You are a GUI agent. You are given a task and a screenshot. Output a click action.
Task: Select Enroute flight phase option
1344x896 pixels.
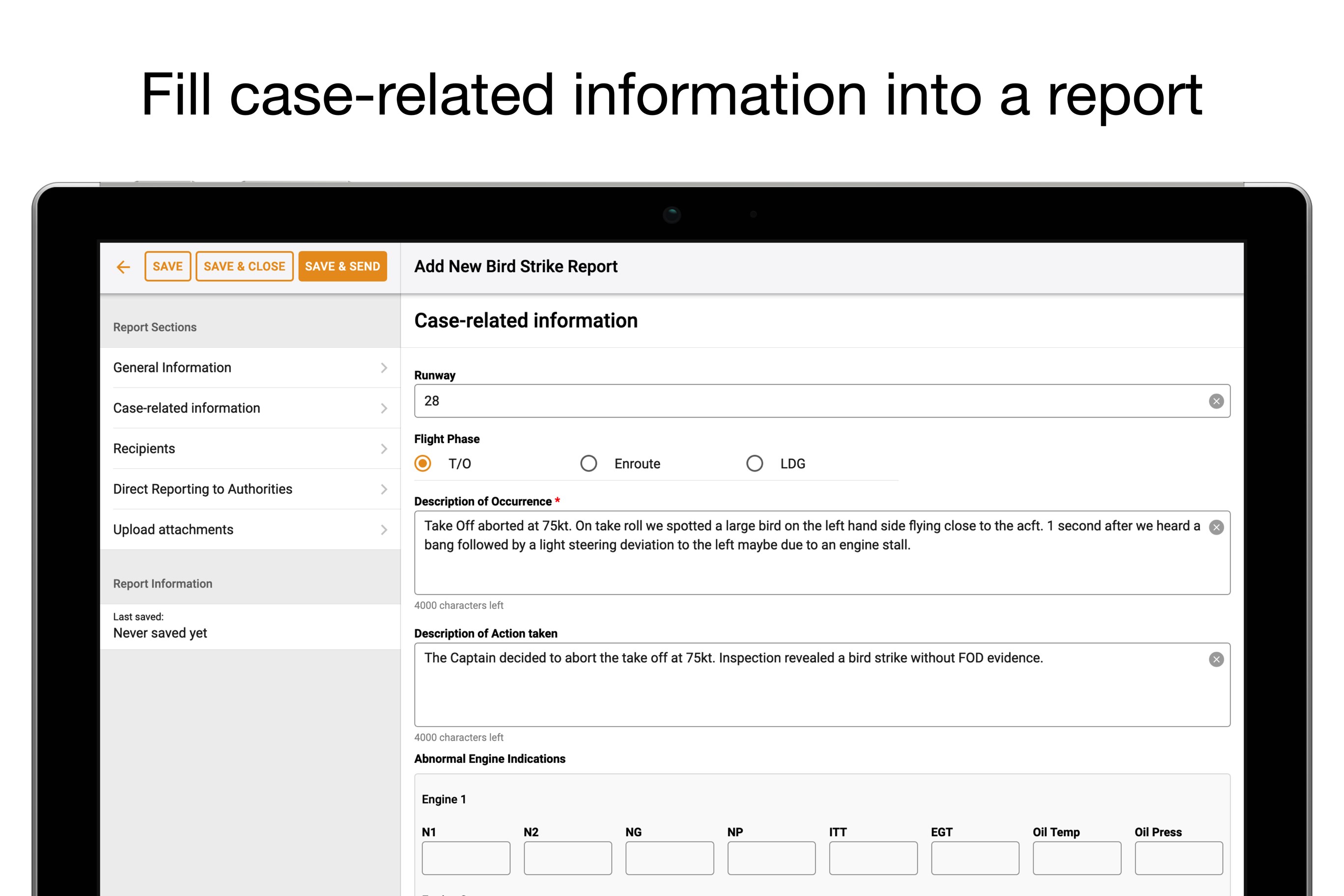[588, 463]
